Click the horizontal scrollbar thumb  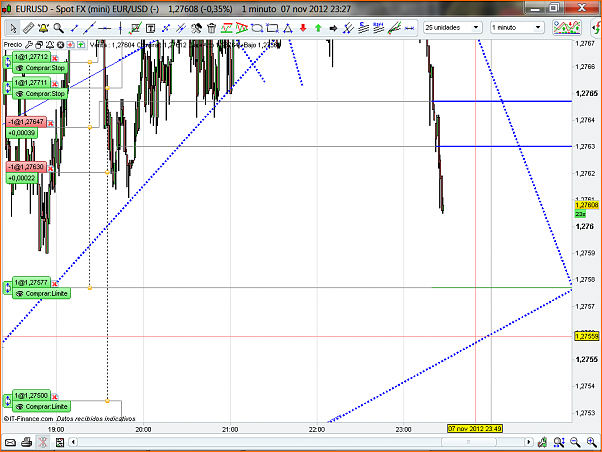[x=468, y=442]
